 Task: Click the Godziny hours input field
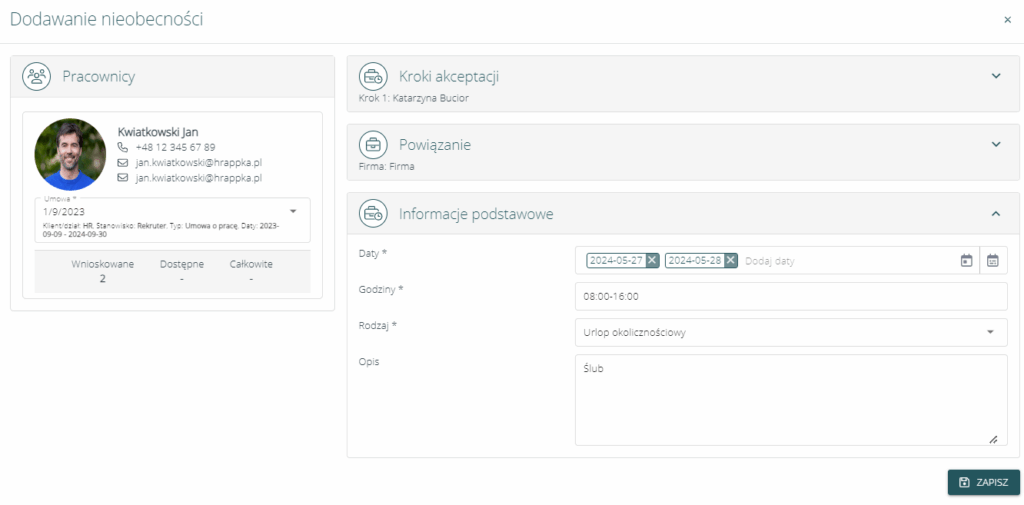[x=792, y=296]
